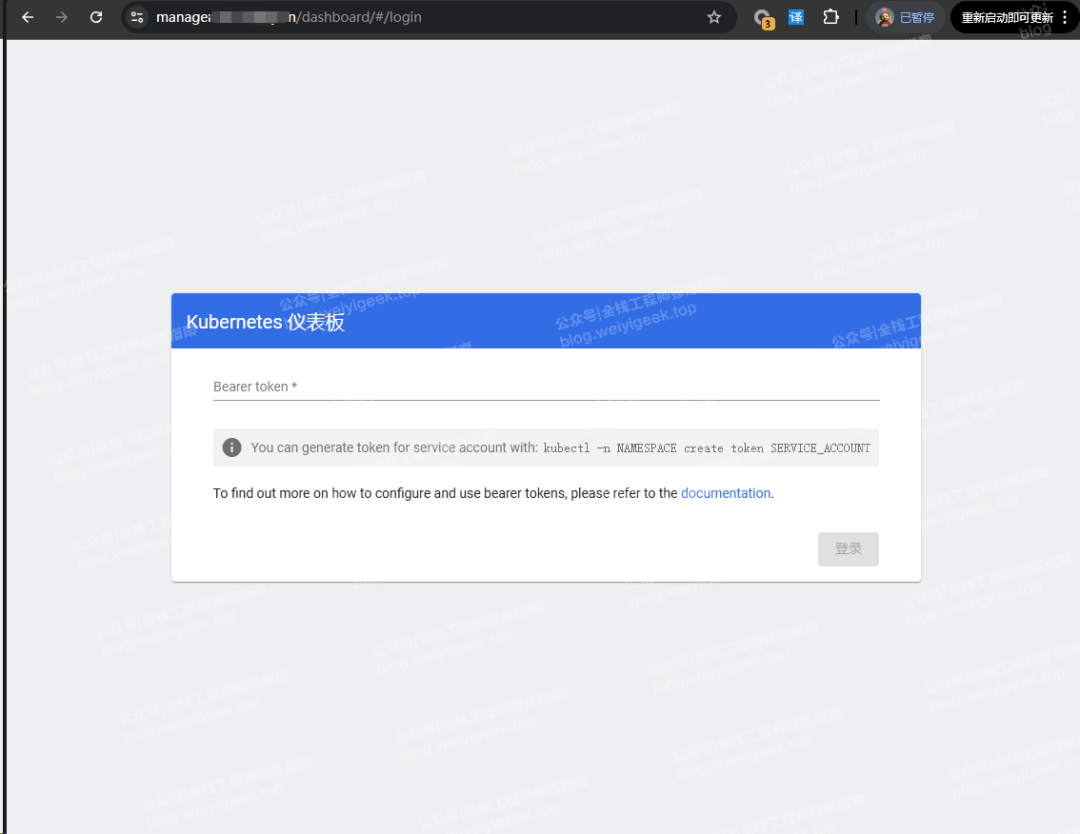Click the Kubernetes 仪表板 title text

(265, 322)
